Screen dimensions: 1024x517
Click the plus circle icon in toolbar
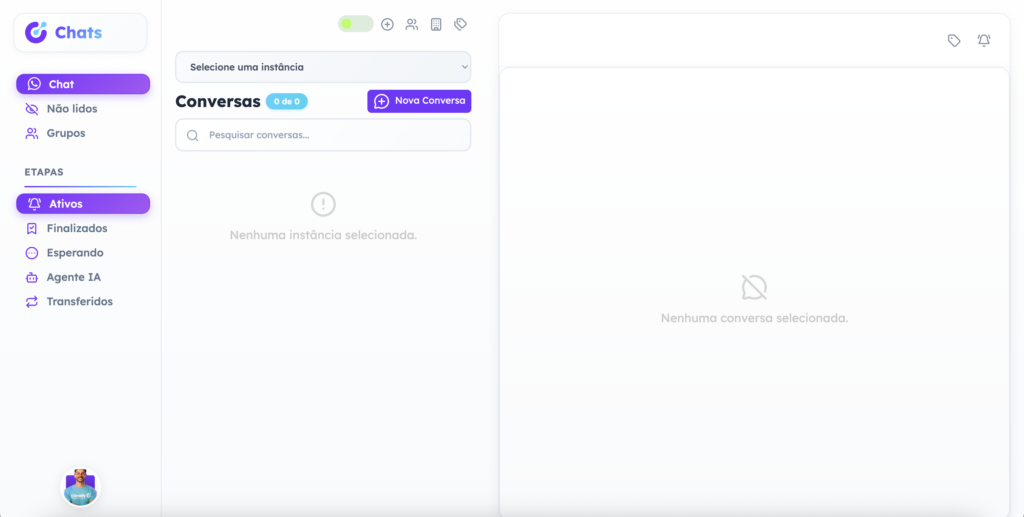pos(387,24)
